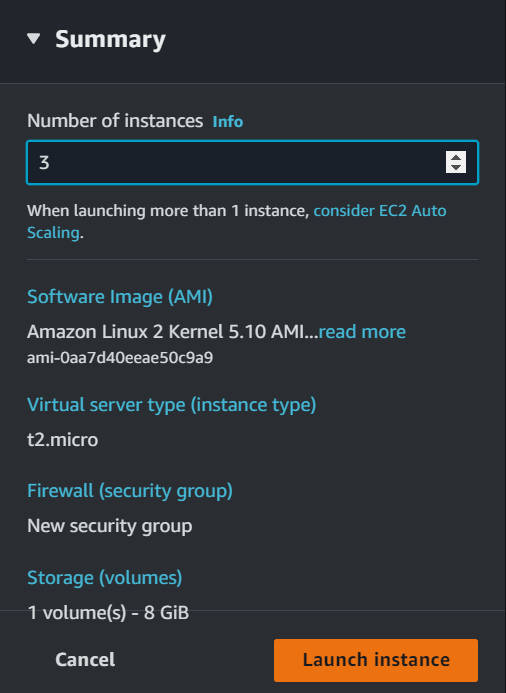Screen dimensions: 506x693
Task: Click the Summary heading text
Action: tap(110, 39)
